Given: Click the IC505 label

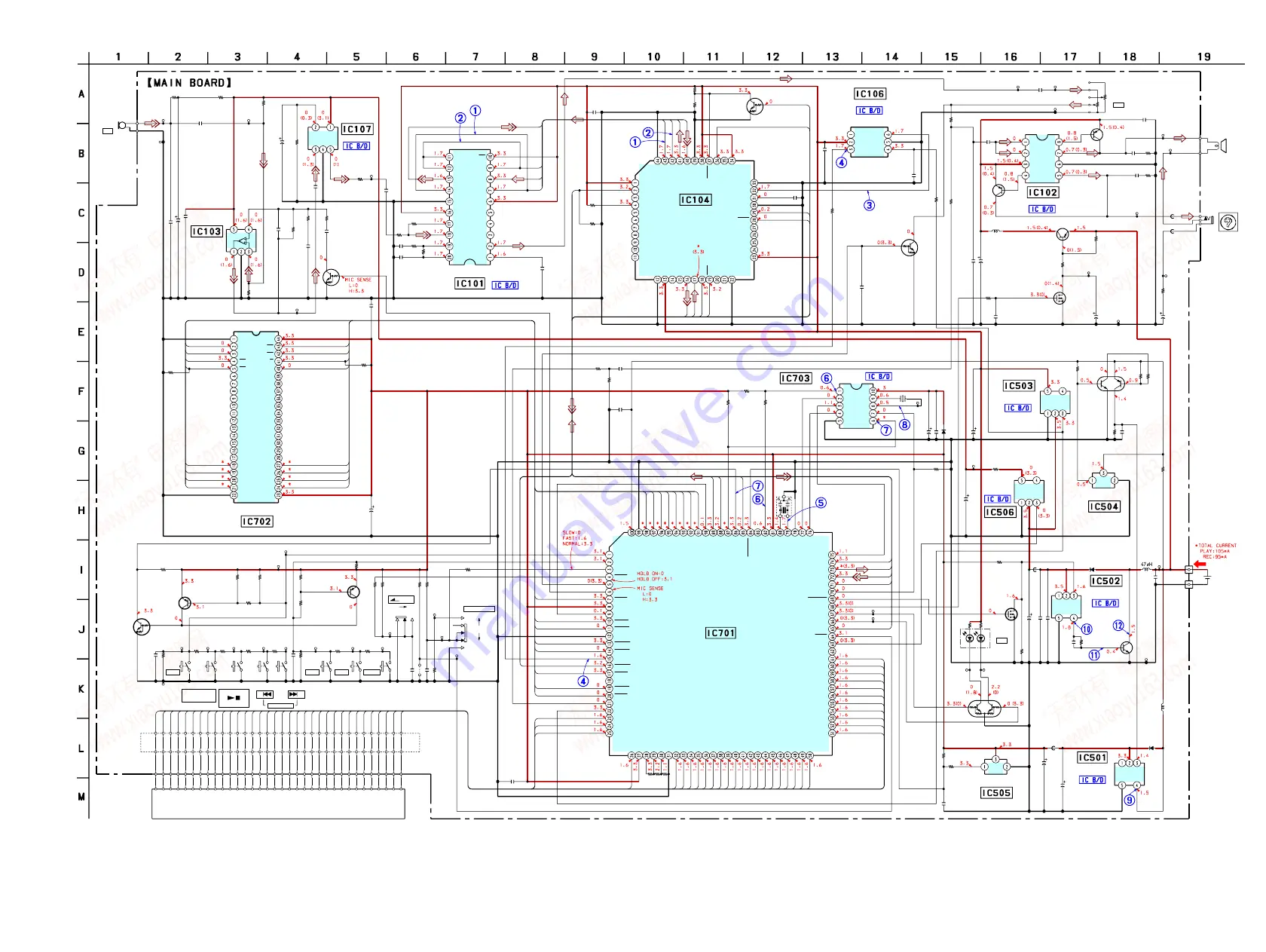Looking at the screenshot, I should [x=996, y=793].
